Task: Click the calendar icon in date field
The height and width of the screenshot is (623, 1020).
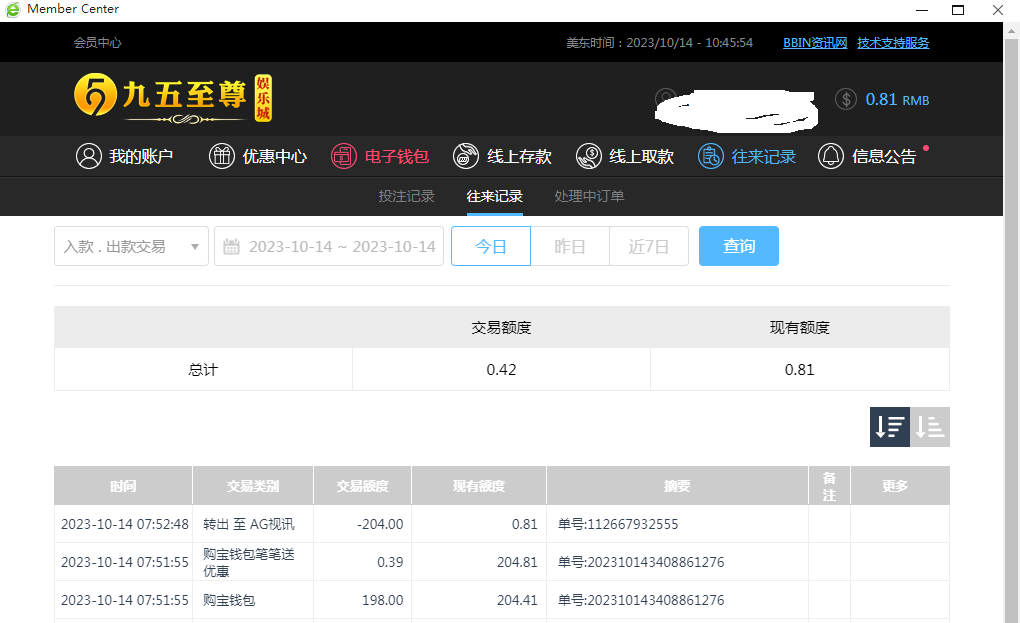Action: click(231, 246)
